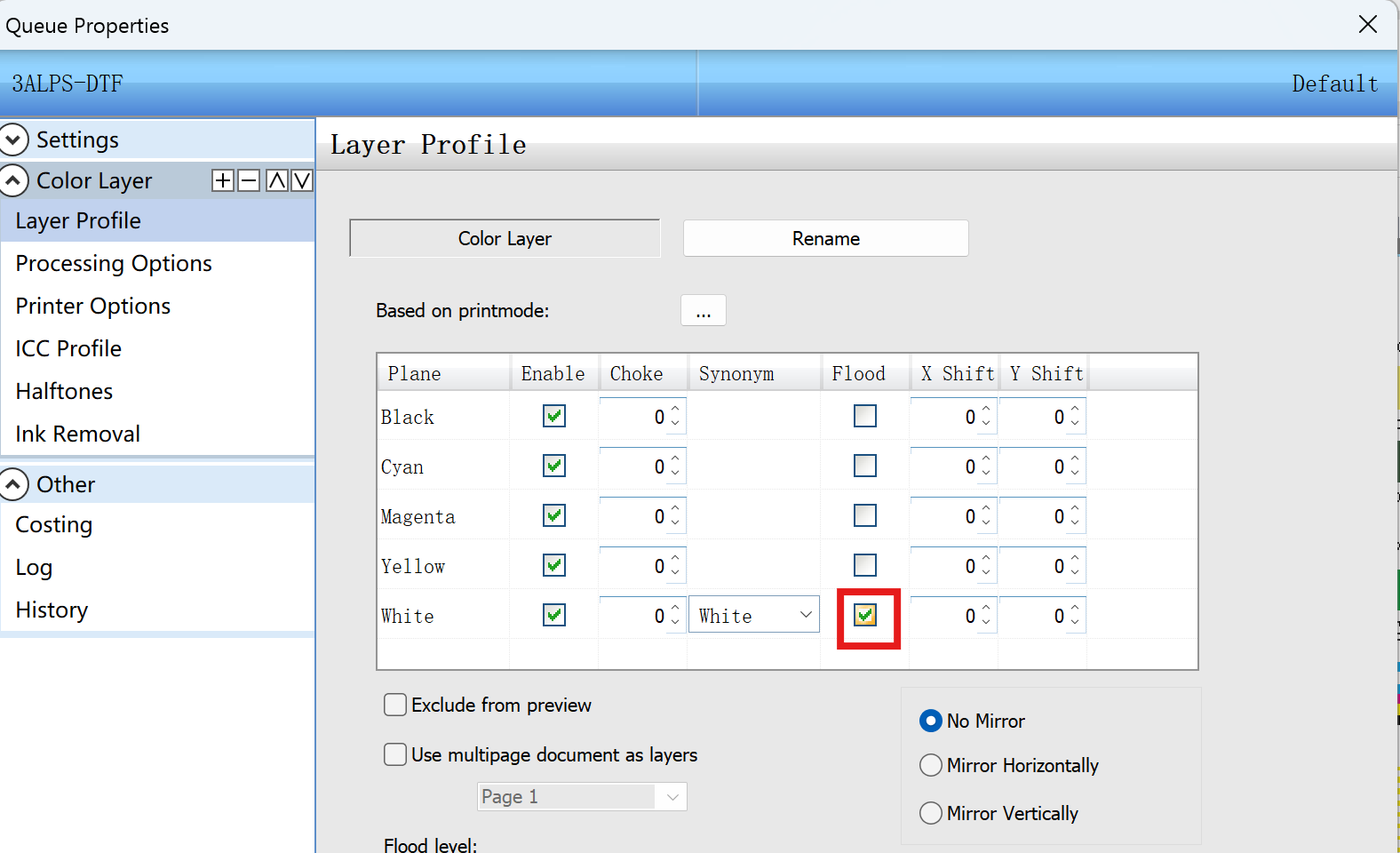Expand the Settings section
Screen dimensions: 1400x853
[x=13, y=140]
